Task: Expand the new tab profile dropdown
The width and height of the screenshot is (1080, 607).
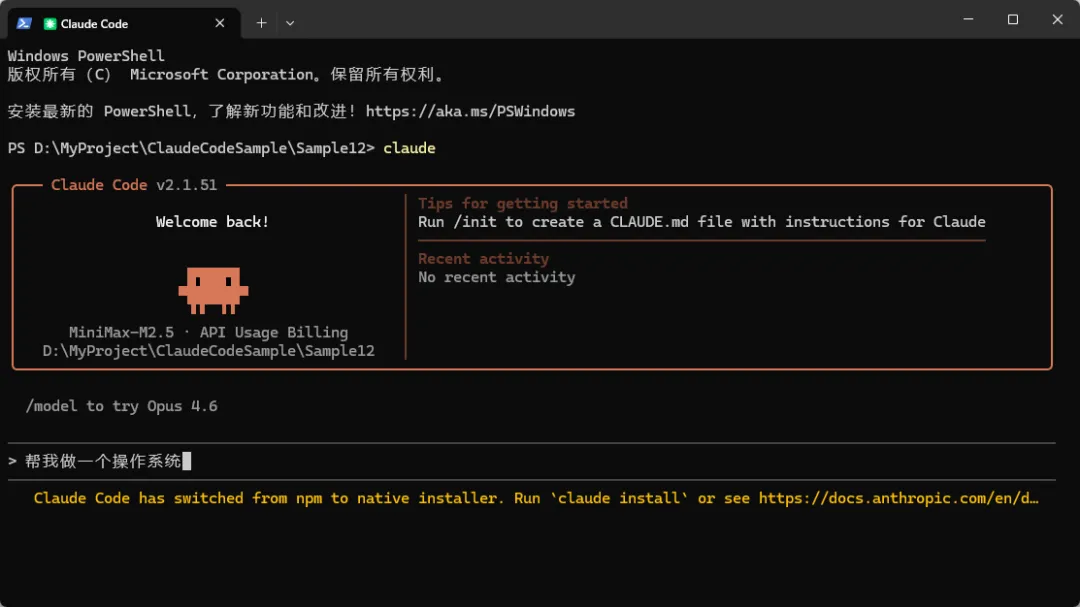Action: point(290,23)
